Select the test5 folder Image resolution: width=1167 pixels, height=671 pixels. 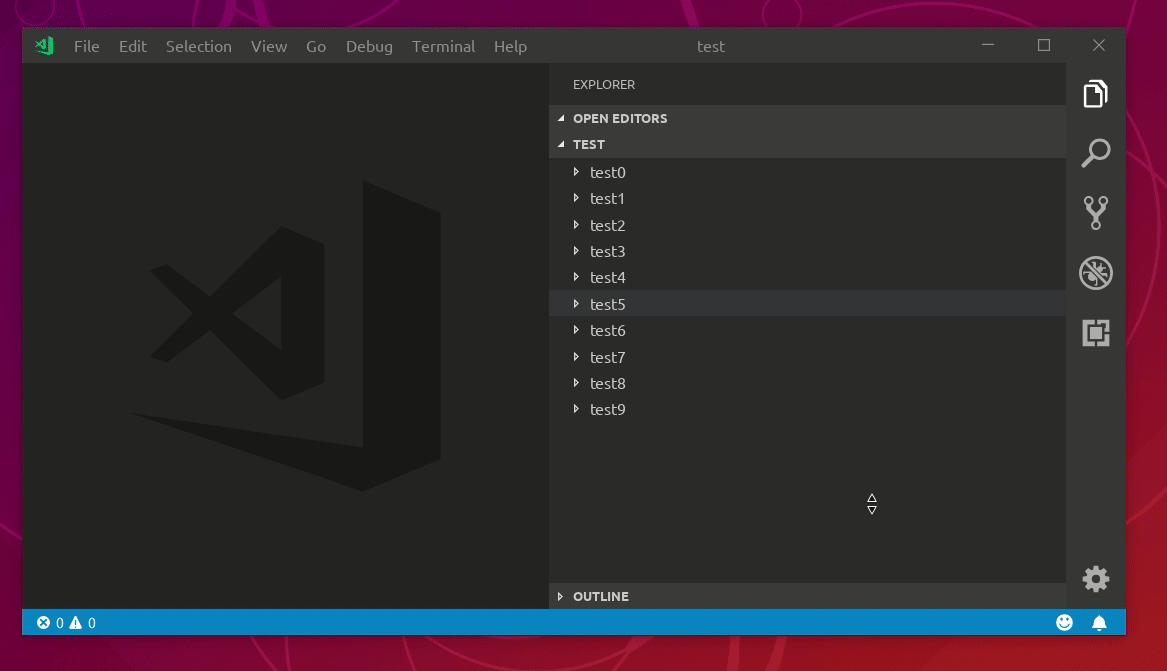tap(608, 303)
